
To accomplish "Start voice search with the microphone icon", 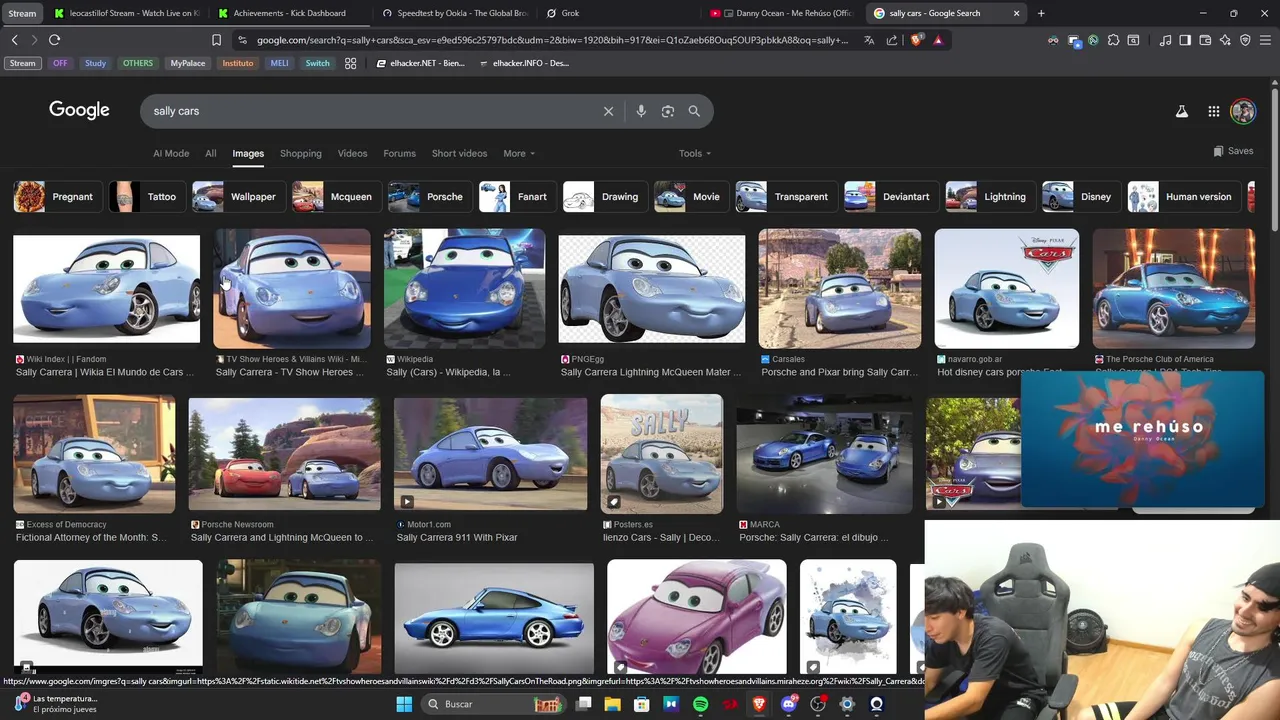I will (x=641, y=111).
